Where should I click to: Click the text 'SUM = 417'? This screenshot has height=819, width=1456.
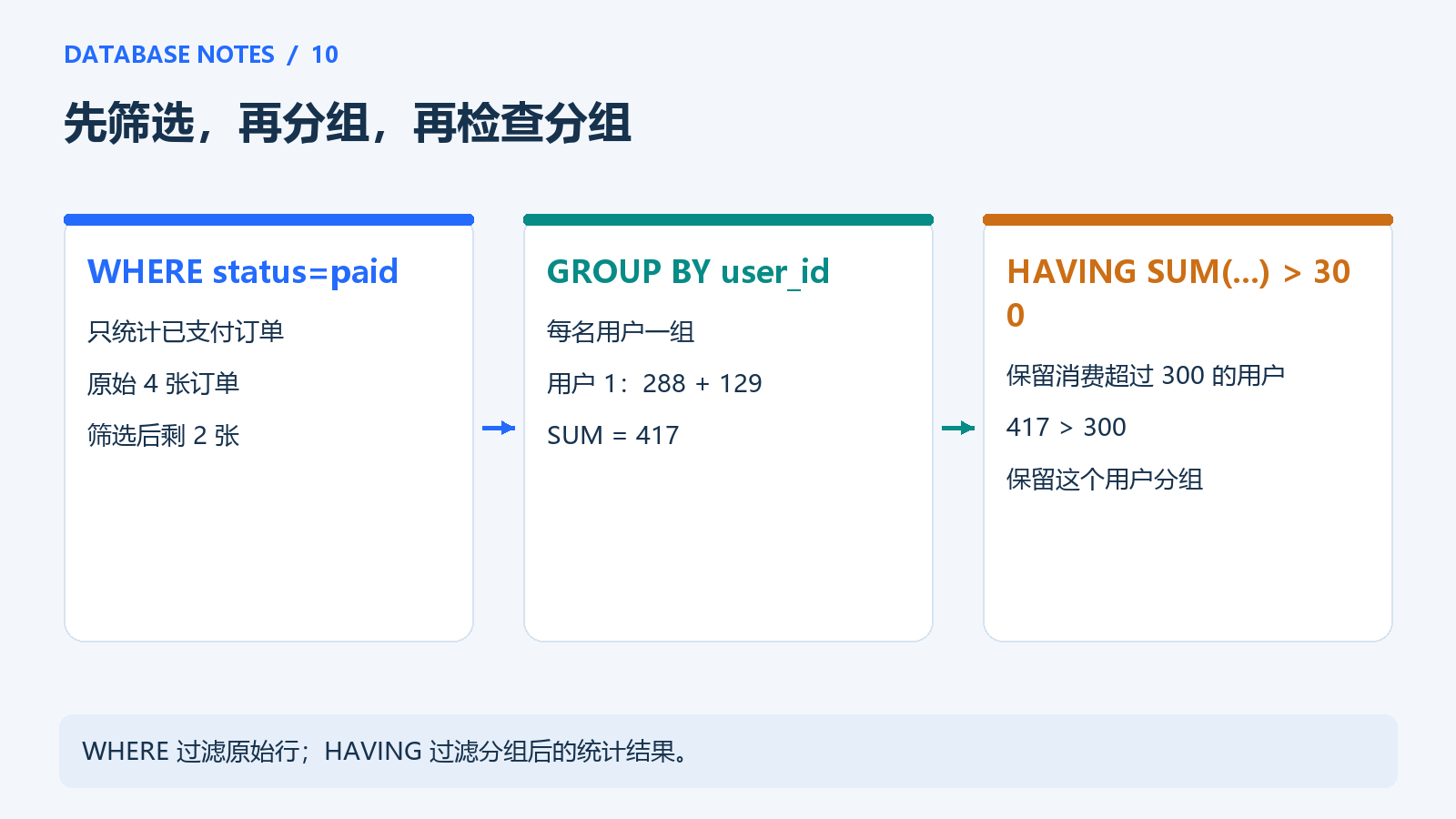click(613, 435)
